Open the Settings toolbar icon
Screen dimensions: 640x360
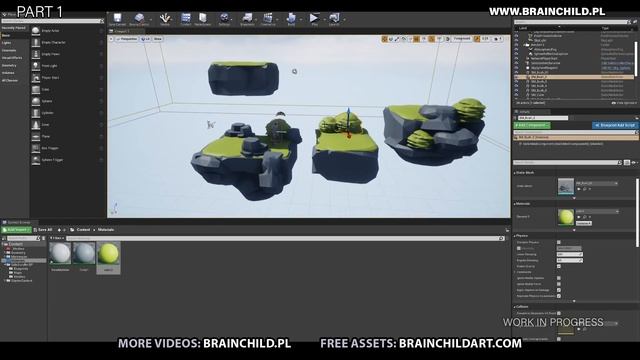[x=224, y=18]
